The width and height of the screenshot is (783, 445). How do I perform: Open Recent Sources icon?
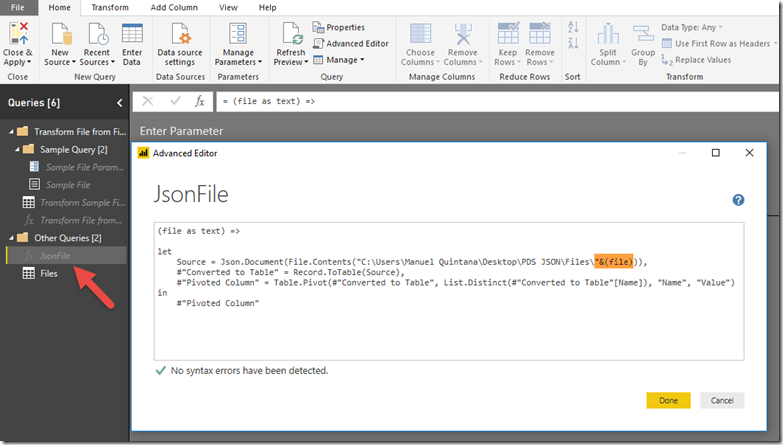click(x=98, y=34)
